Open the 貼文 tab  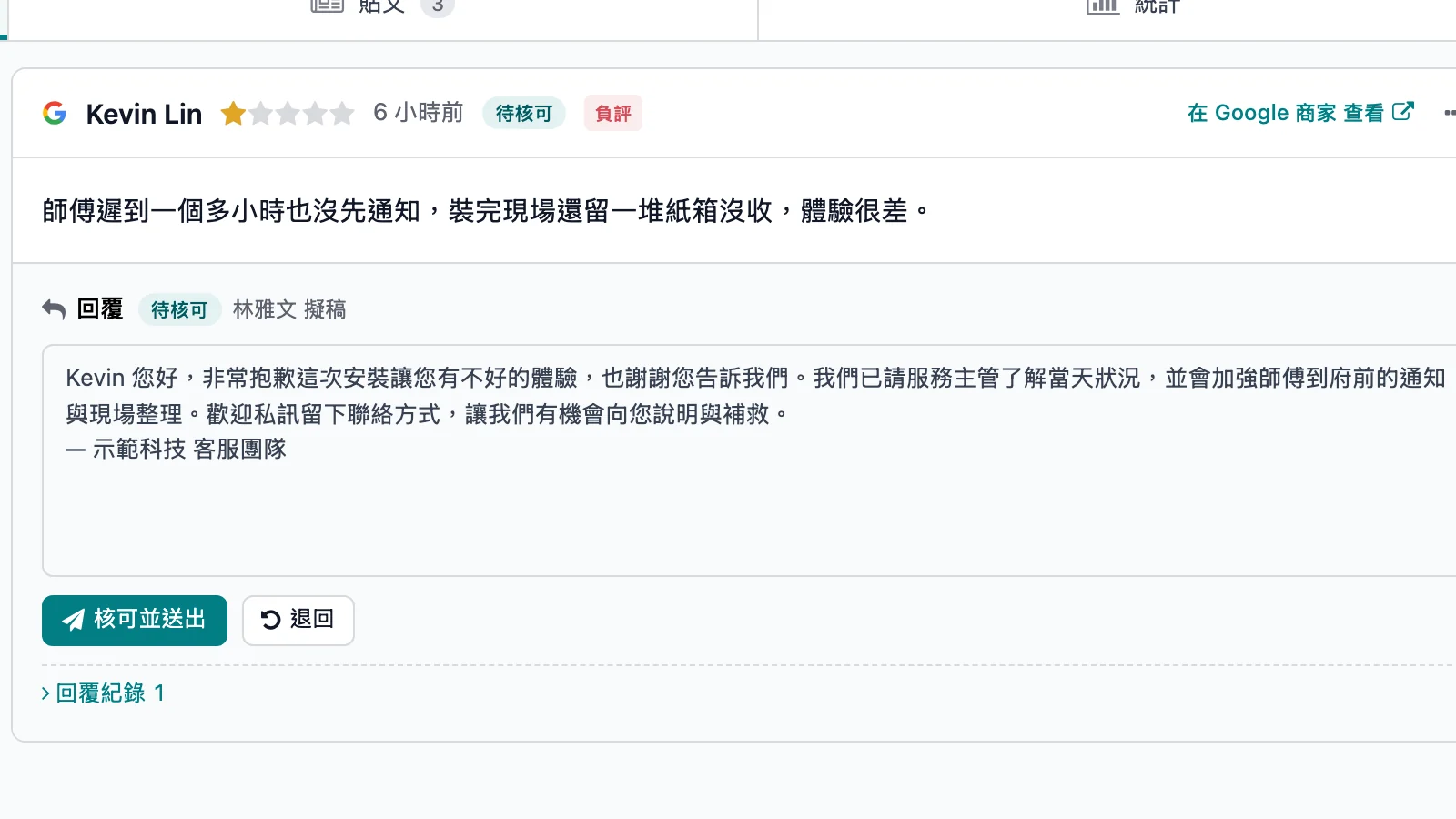(382, 9)
